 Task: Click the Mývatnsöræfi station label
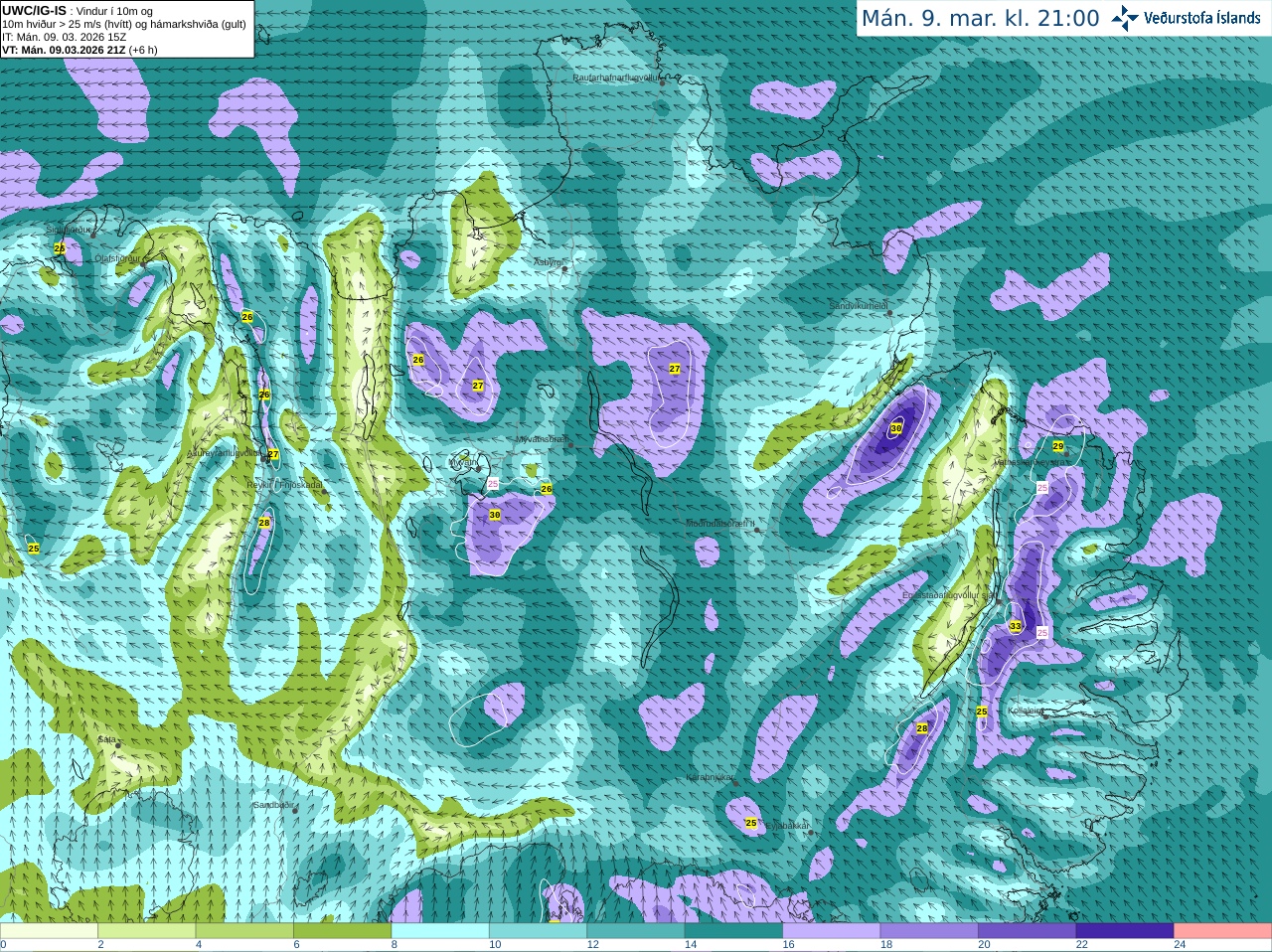point(542,439)
